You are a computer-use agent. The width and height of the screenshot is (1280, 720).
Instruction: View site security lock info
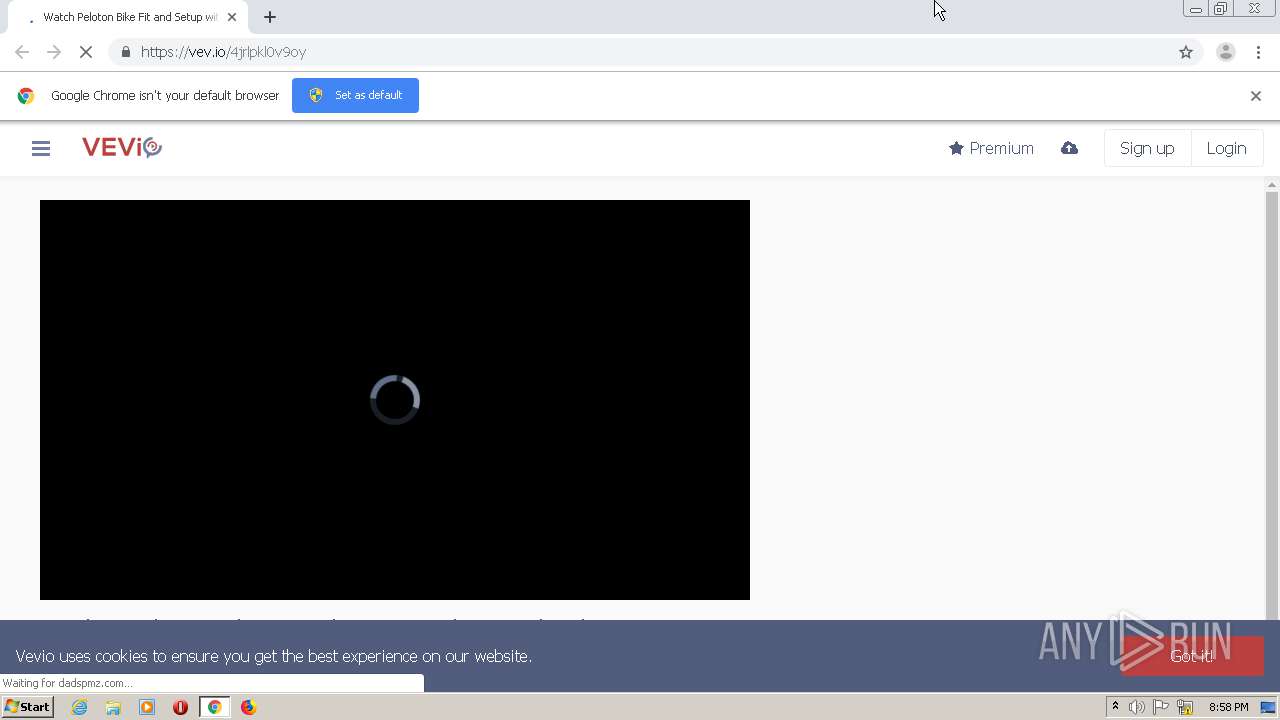point(125,52)
